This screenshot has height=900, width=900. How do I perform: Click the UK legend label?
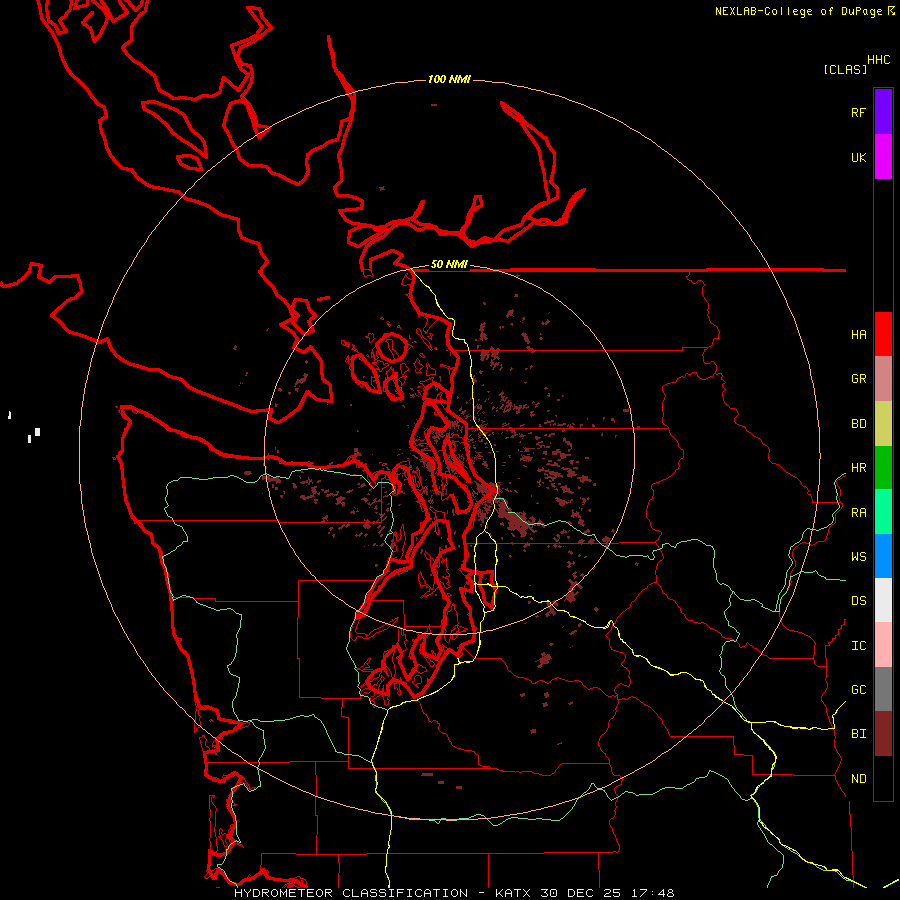point(858,157)
